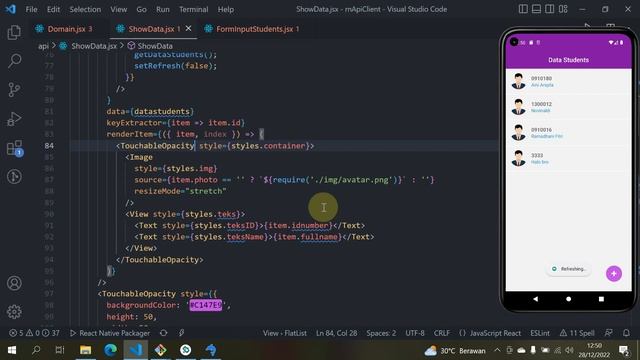Open customize layout icon
Screen dimensions: 640x360
(x=563, y=9)
